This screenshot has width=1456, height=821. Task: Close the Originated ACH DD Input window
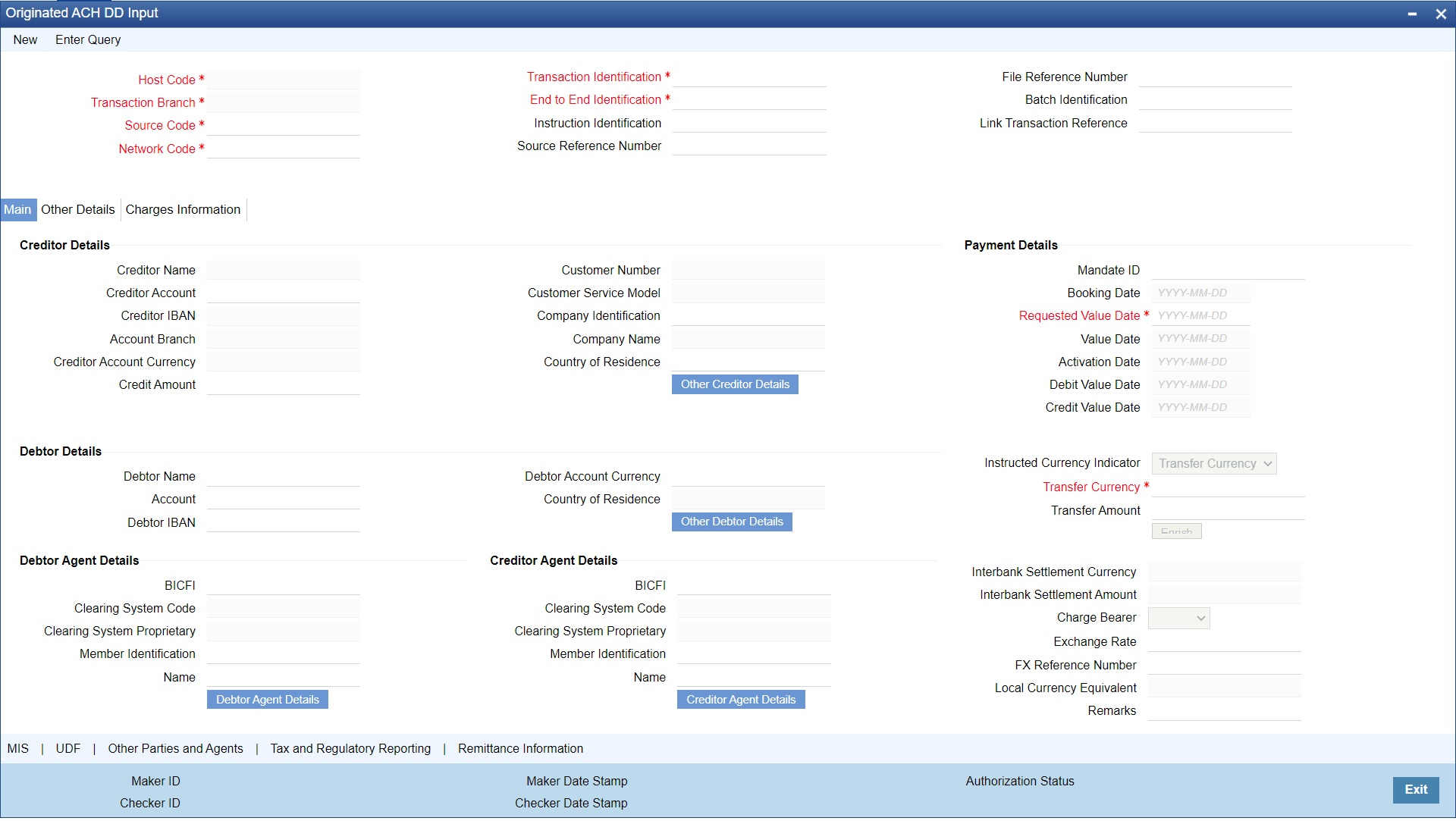tap(1441, 14)
